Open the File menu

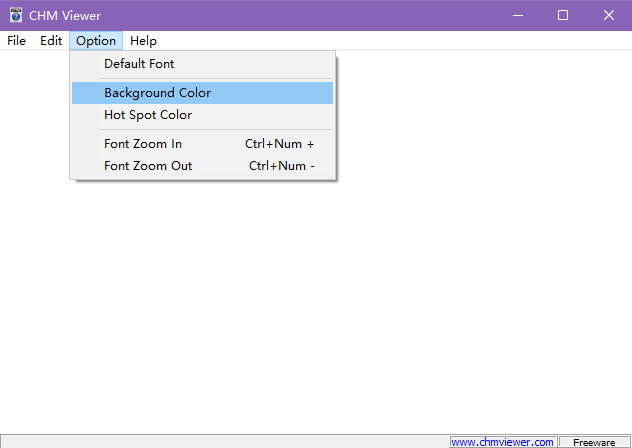click(x=16, y=41)
